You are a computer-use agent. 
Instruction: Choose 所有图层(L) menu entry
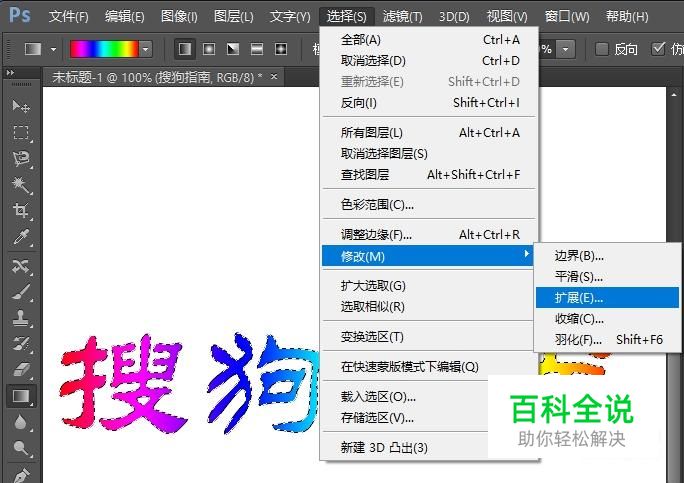[429, 132]
